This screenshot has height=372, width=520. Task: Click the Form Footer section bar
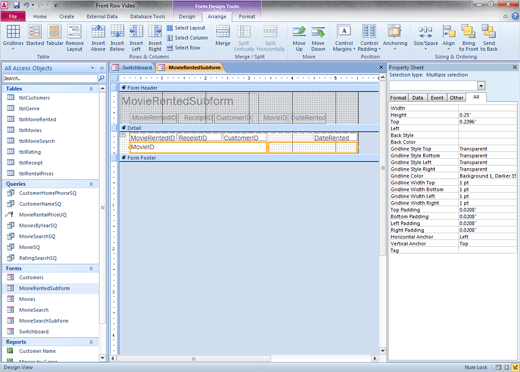pyautogui.click(x=249, y=158)
